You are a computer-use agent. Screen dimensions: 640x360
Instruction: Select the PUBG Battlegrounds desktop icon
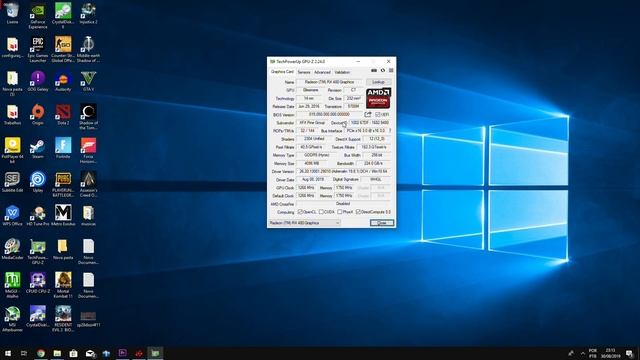63,185
